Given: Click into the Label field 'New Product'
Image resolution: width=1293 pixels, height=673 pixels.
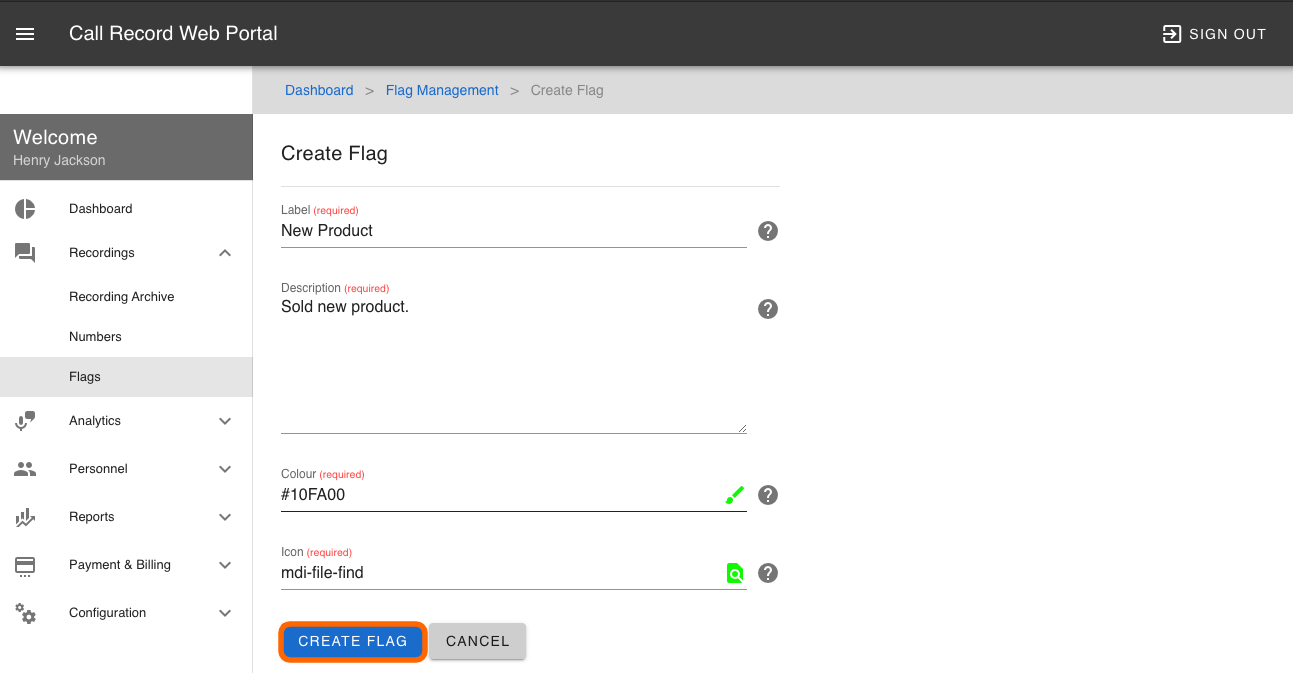Looking at the screenshot, I should (x=514, y=231).
